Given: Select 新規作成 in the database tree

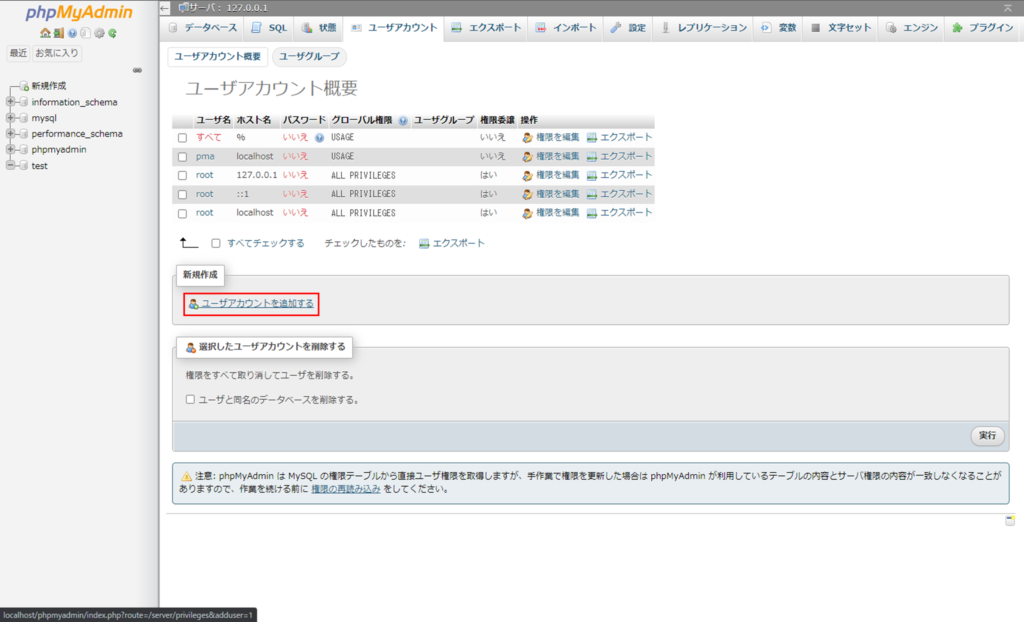Looking at the screenshot, I should click(x=48, y=86).
